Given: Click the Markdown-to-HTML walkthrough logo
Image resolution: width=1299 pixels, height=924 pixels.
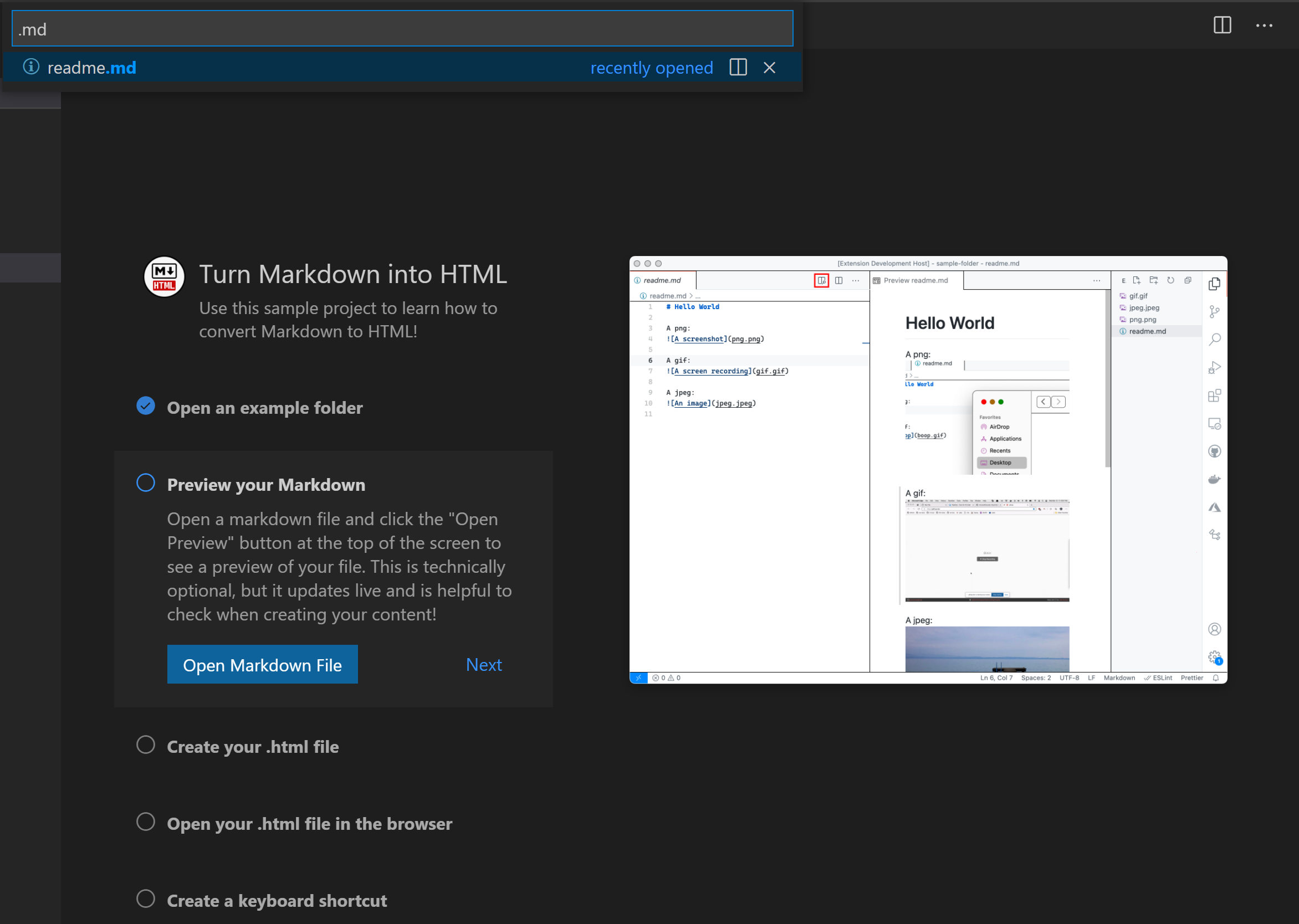Looking at the screenshot, I should (x=164, y=277).
